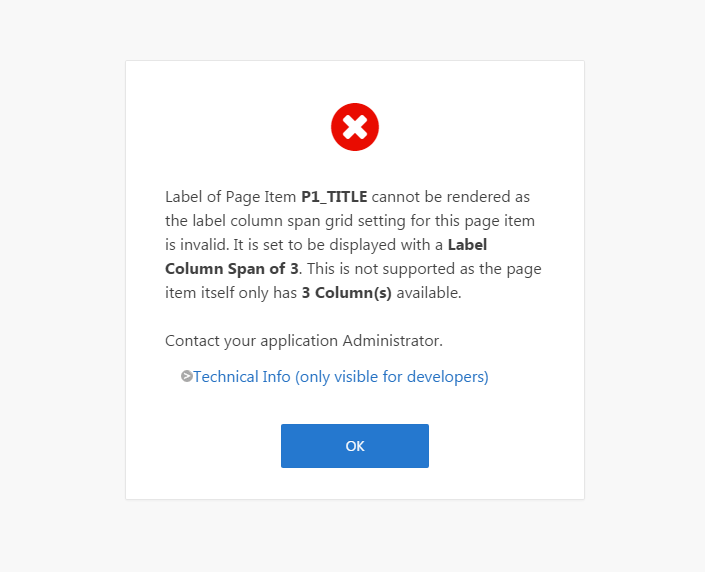This screenshot has width=705, height=572.
Task: Click bold "Label Column Span of 3" text
Action: pos(325,257)
